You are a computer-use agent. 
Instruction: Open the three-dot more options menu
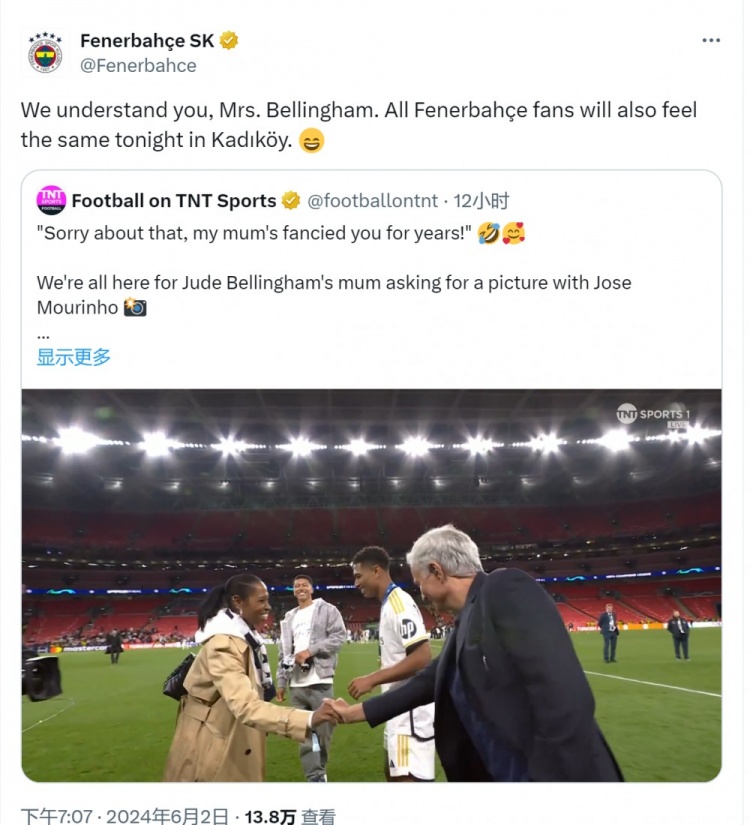[711, 41]
